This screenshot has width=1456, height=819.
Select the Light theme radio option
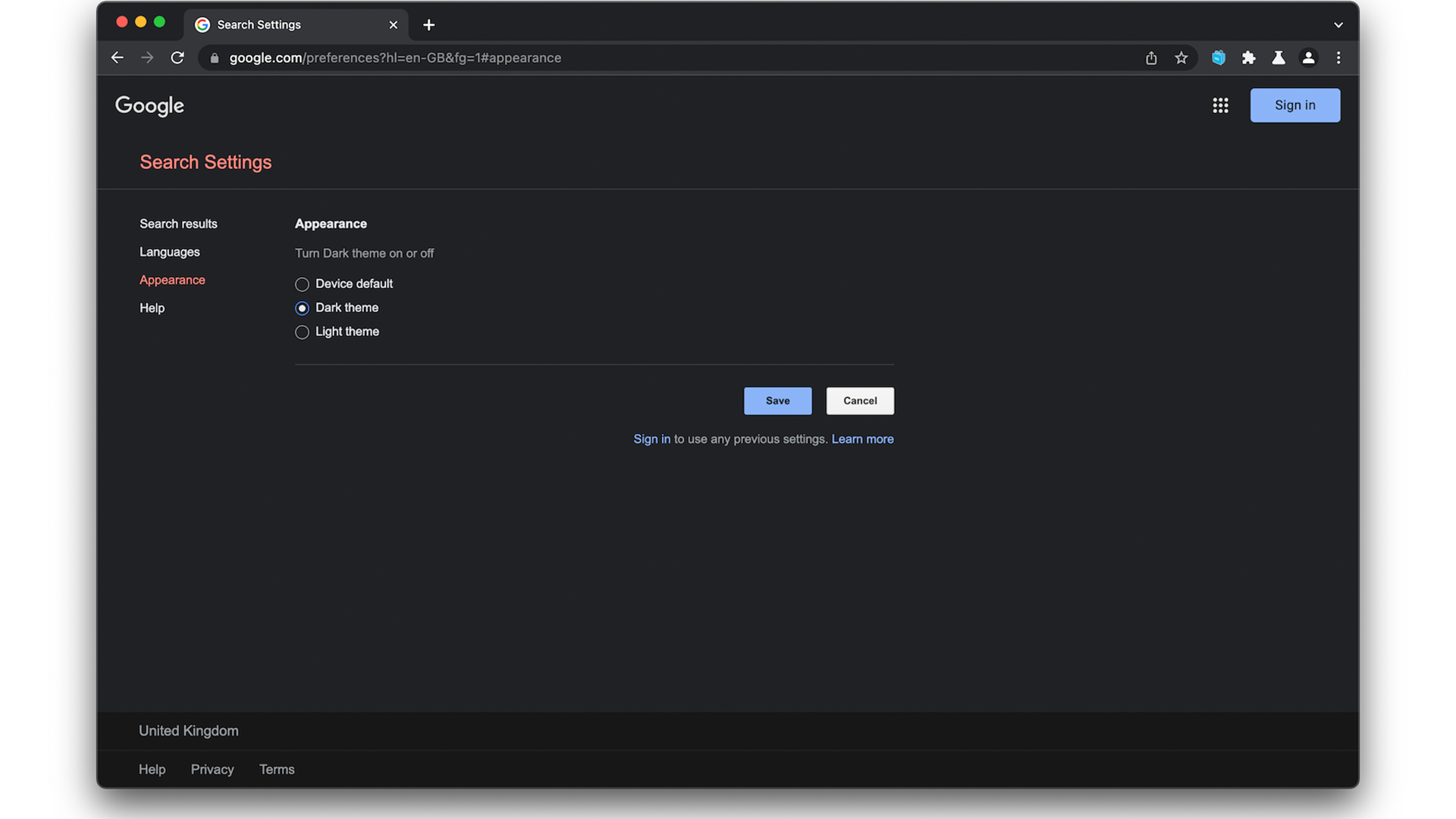coord(302,332)
